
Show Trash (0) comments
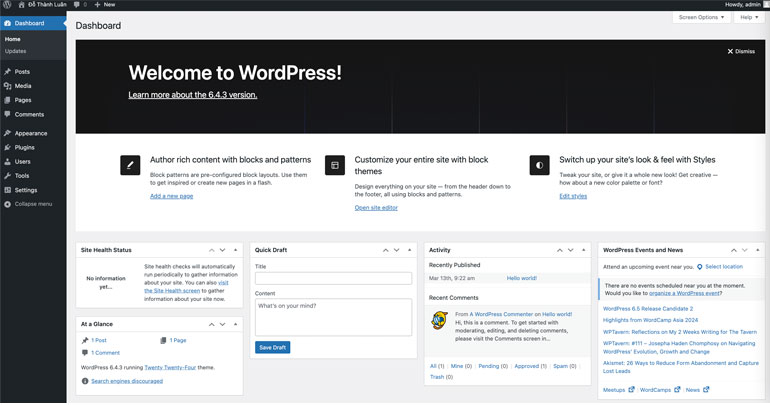(441, 377)
